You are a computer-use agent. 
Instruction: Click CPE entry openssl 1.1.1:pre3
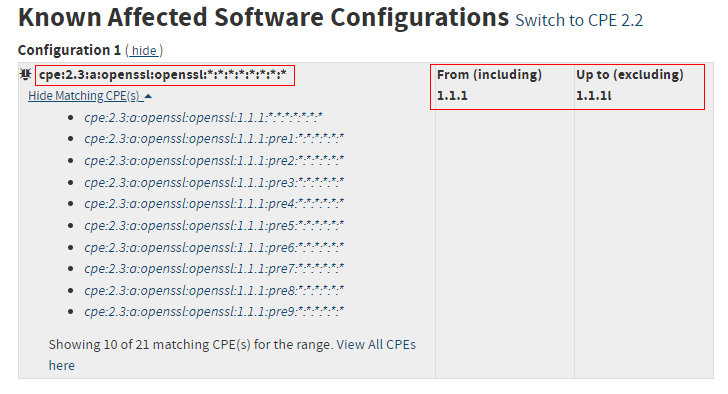[214, 182]
